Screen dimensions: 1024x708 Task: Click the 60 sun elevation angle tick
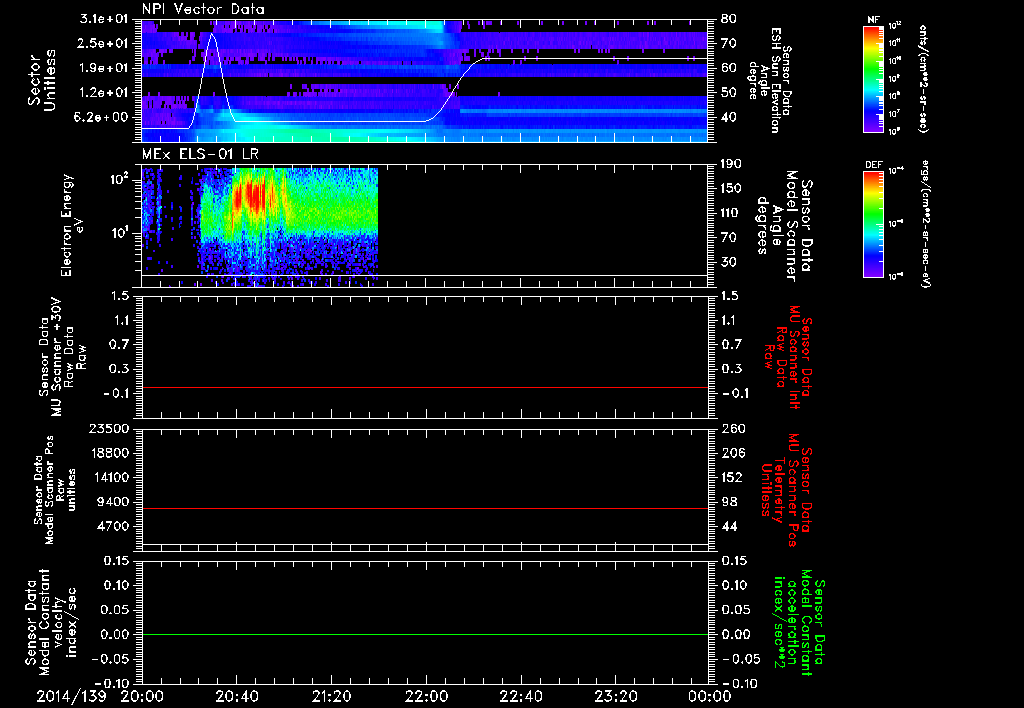[x=728, y=68]
